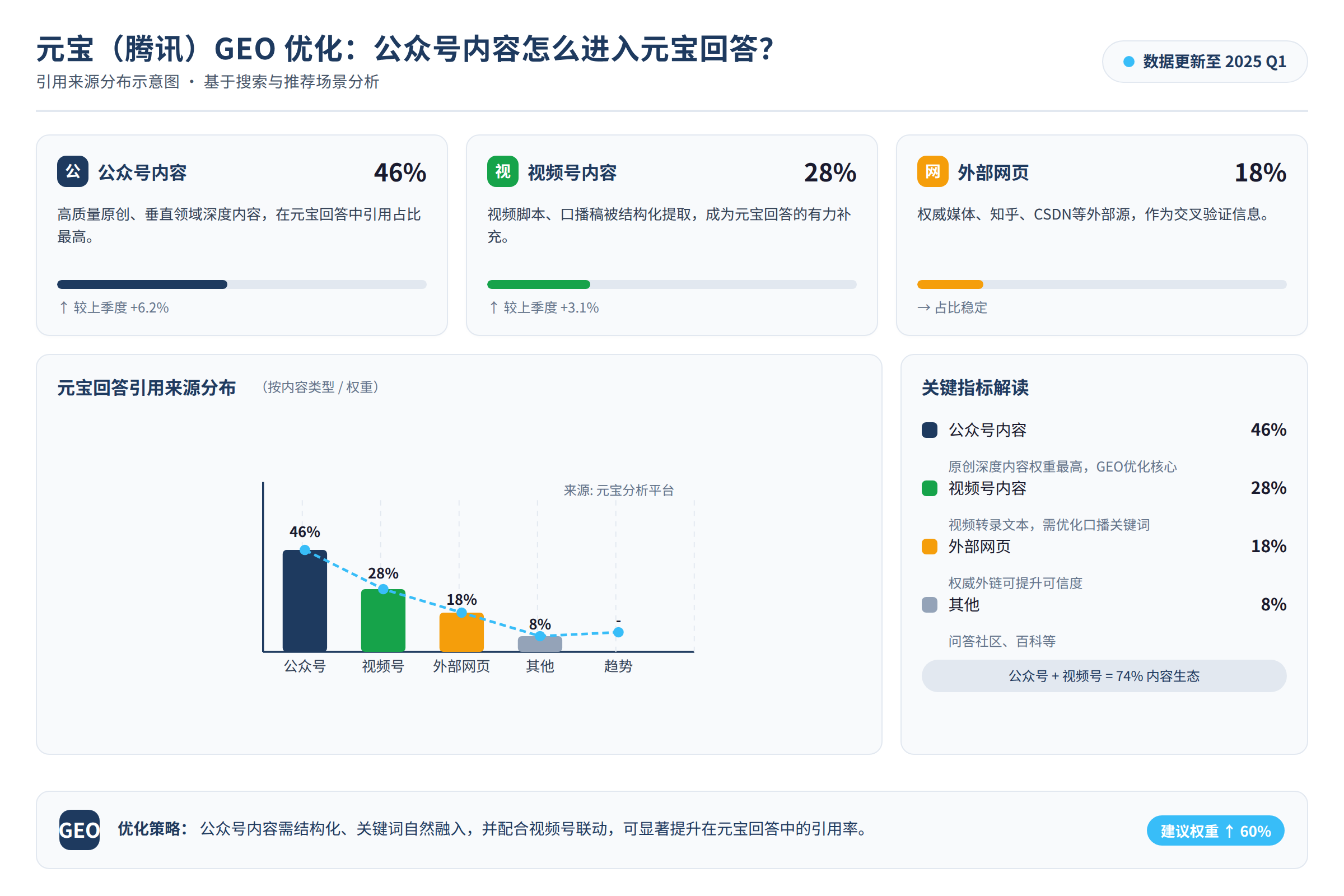The image size is (1344, 896).
Task: Click the orange legend swatch for 外部网页
Action: [x=930, y=547]
